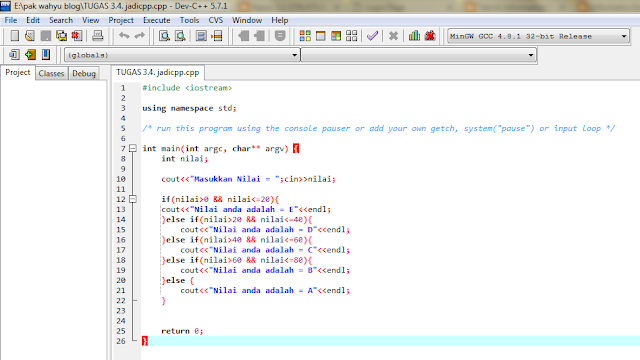Image resolution: width=640 pixels, height=360 pixels.
Task: Click line number 10 in the gutter
Action: click(121, 179)
